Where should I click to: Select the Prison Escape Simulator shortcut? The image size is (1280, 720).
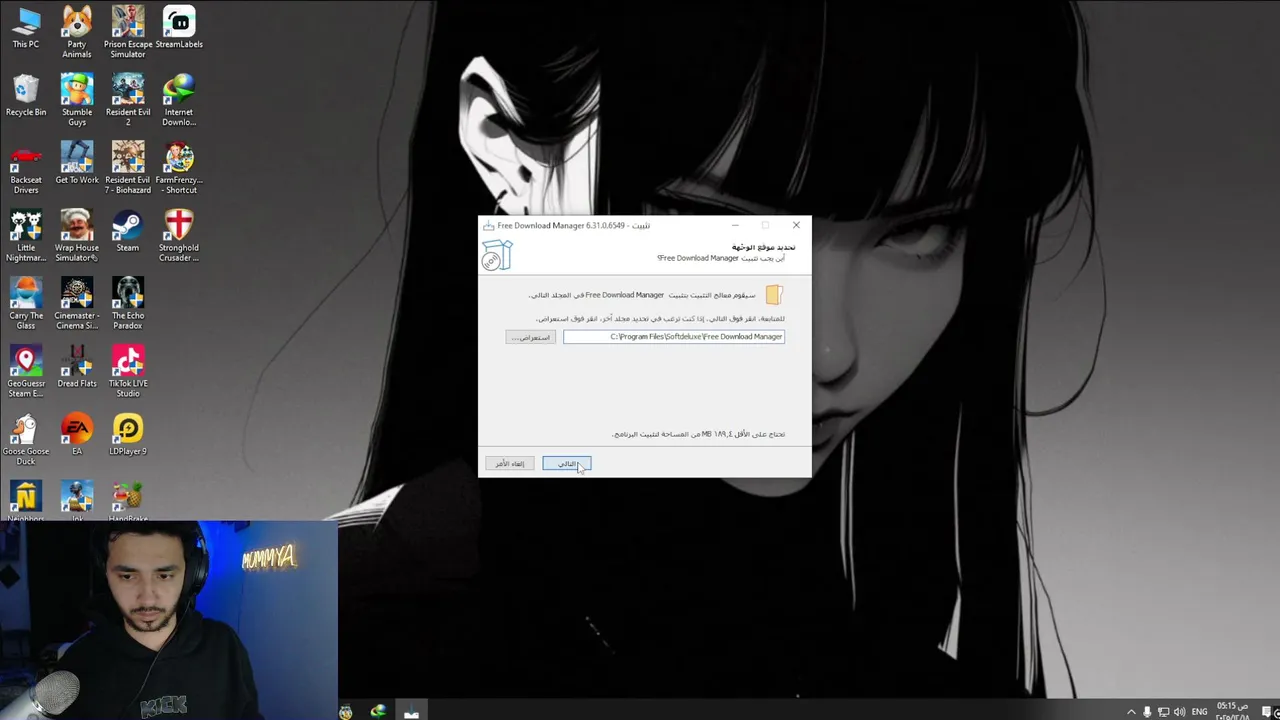[x=128, y=32]
